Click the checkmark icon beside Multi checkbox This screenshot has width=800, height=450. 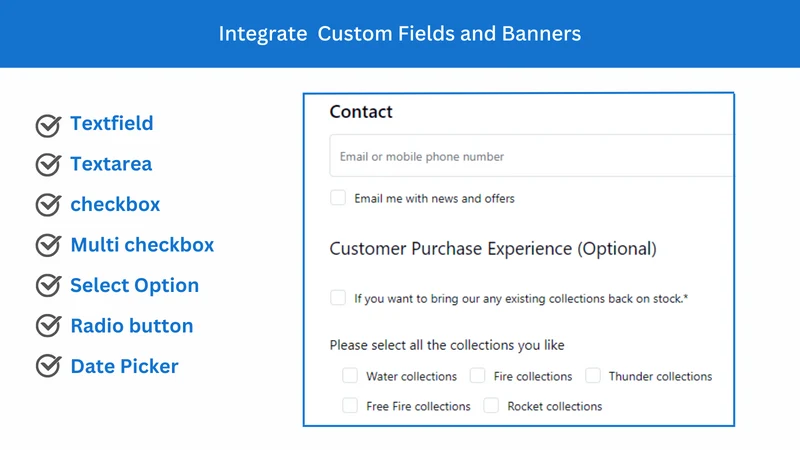pyautogui.click(x=48, y=245)
